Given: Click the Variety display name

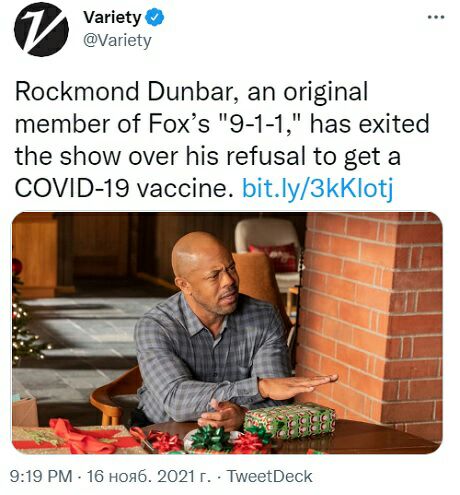Looking at the screenshot, I should point(112,17).
